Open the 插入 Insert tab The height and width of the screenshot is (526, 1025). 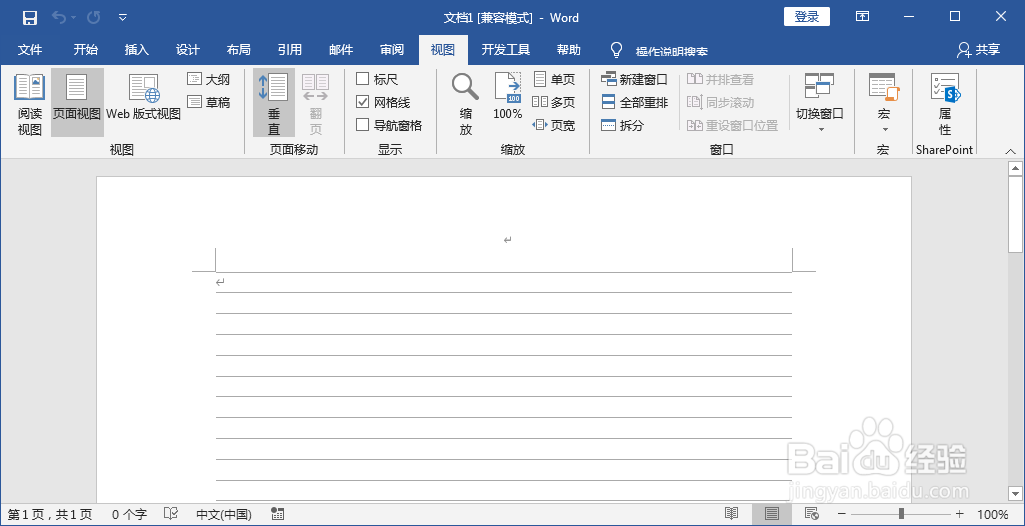(x=137, y=50)
